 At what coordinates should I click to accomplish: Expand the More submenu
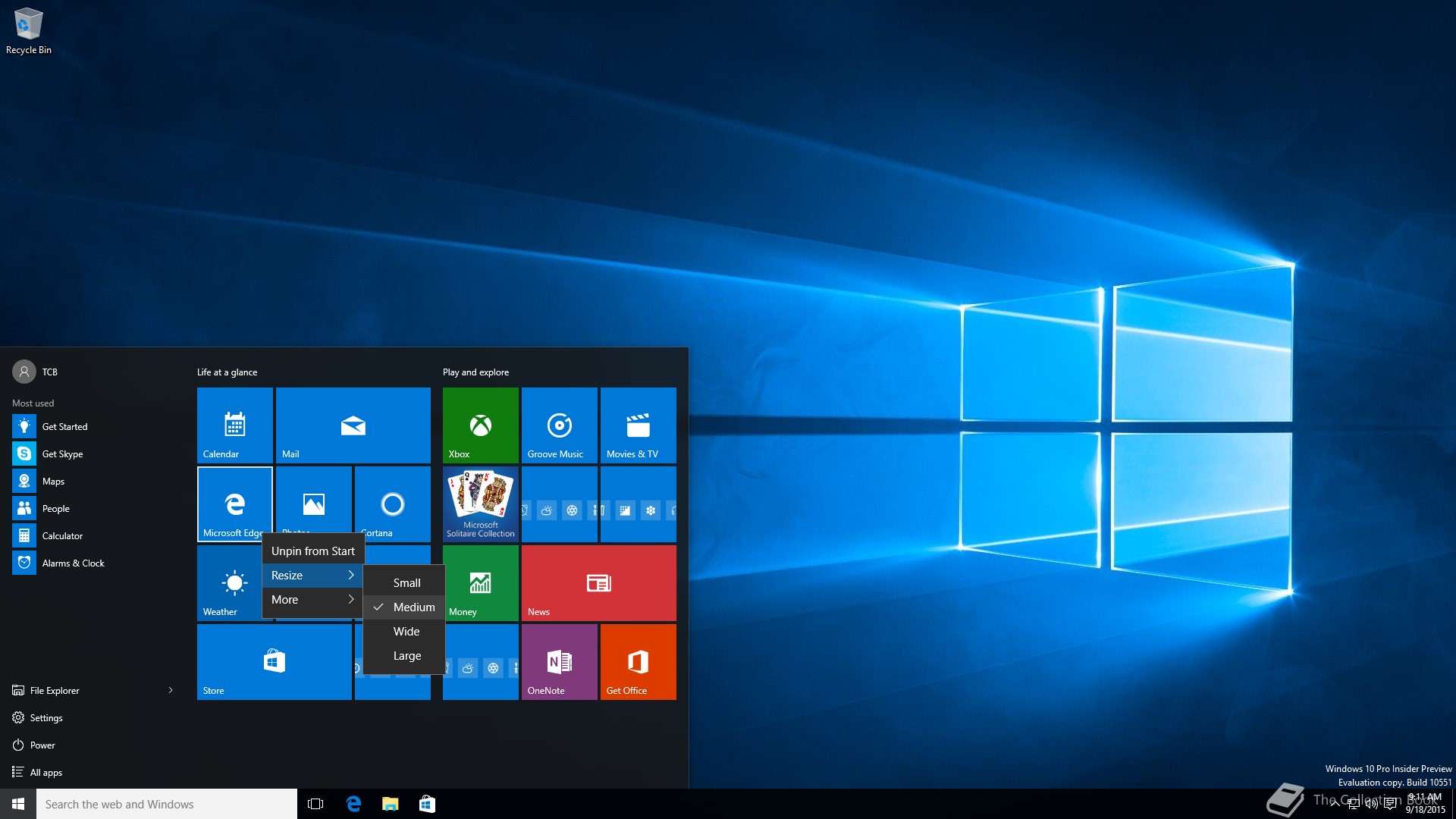[x=313, y=600]
